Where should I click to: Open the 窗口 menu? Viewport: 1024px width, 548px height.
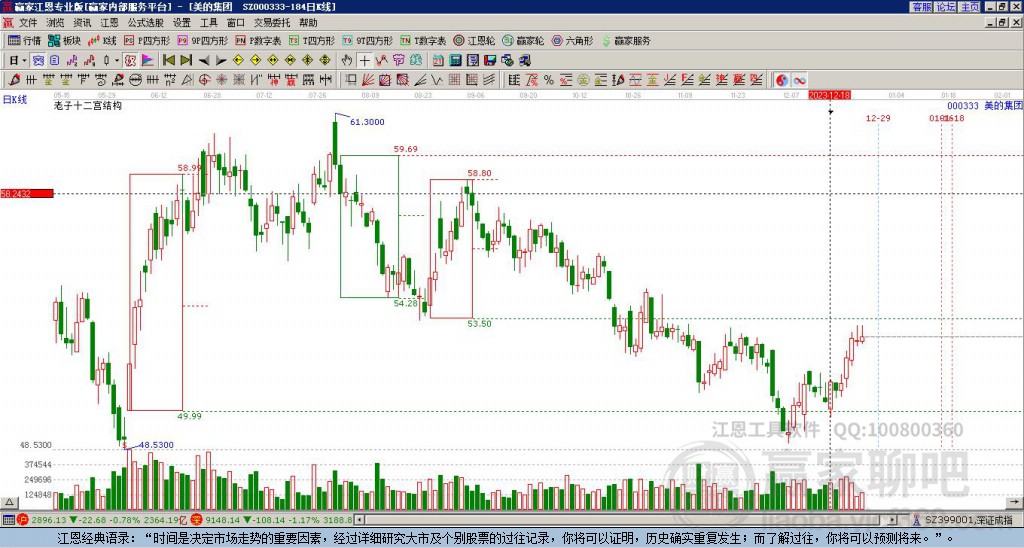point(236,23)
